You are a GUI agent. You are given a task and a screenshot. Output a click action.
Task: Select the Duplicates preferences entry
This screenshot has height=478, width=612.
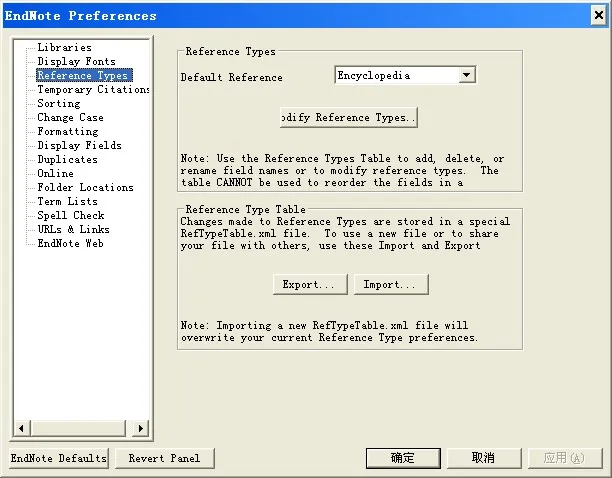pyautogui.click(x=68, y=160)
